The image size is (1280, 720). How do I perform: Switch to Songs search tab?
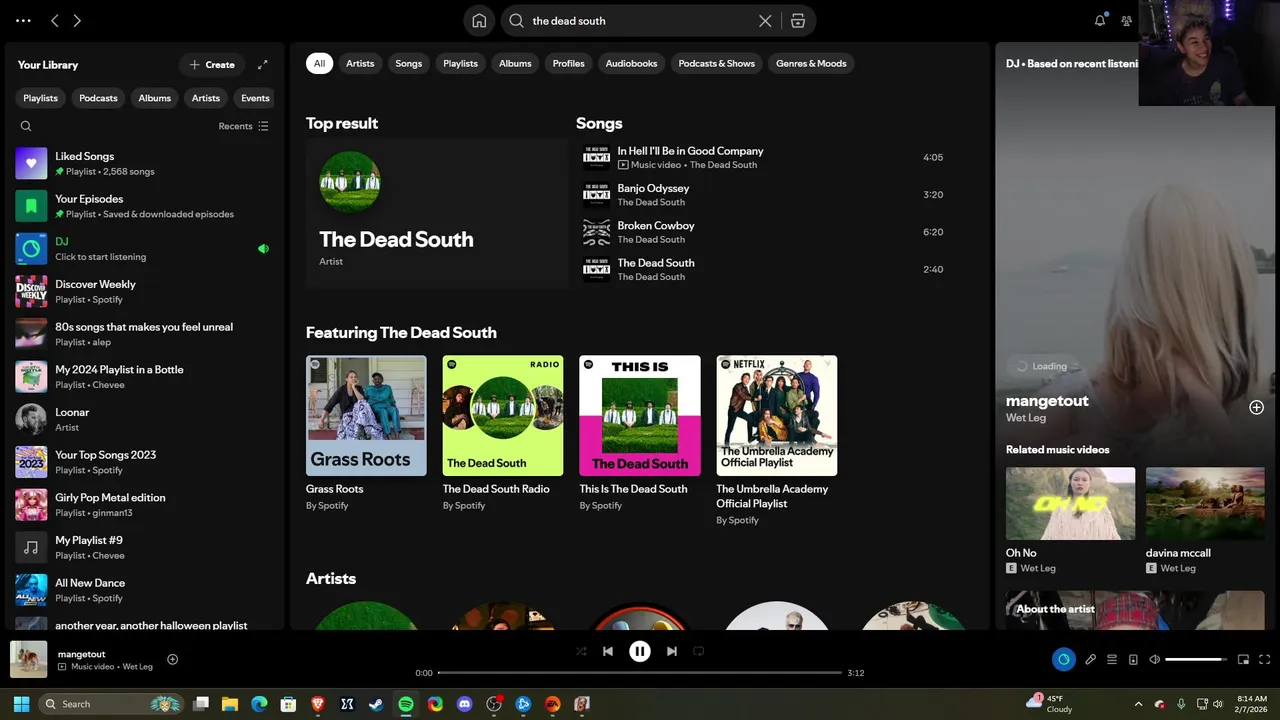coord(409,63)
